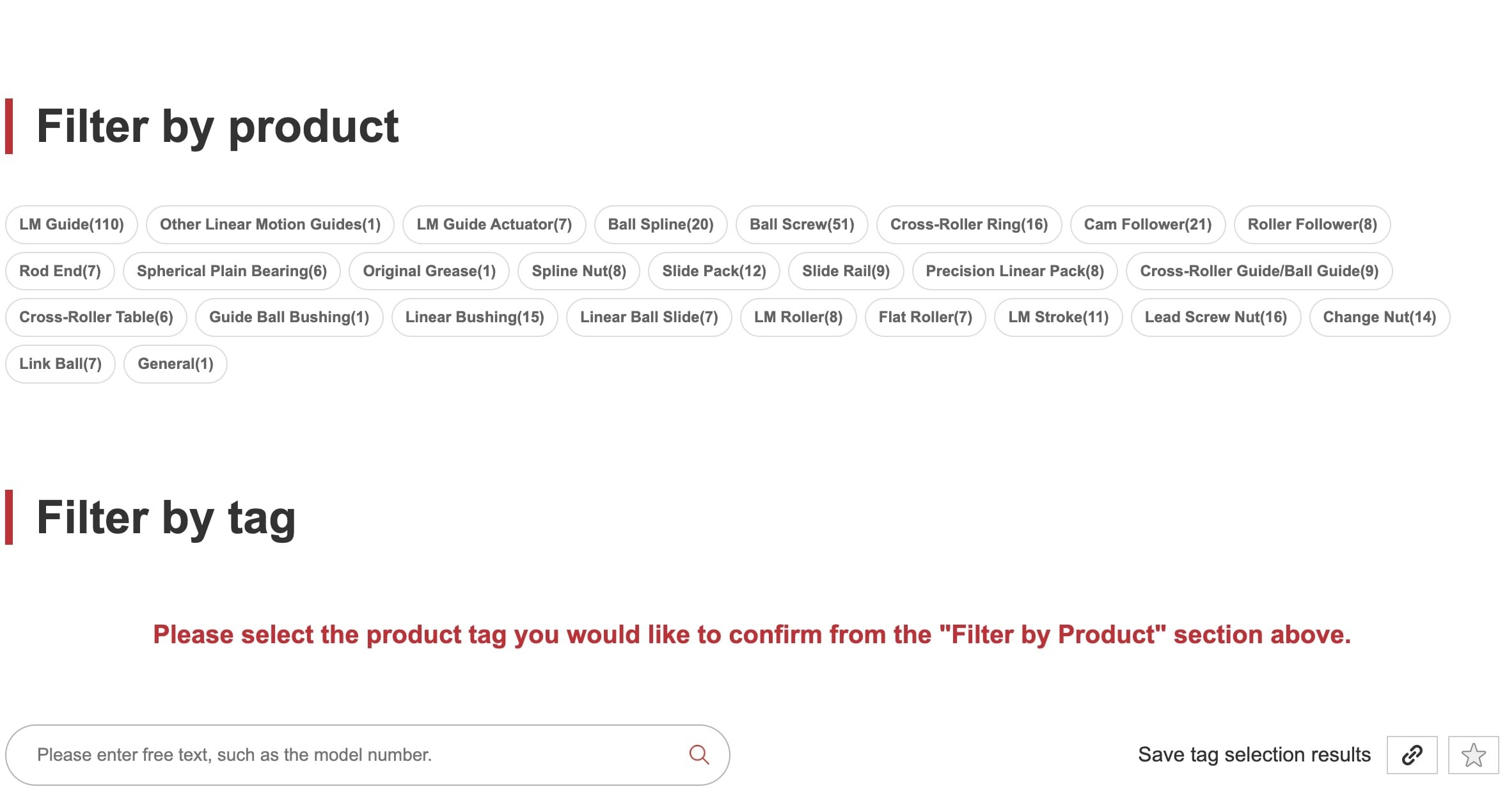Choose Lead Screw Nut(16) tag
The height and width of the screenshot is (812, 1507).
(x=1215, y=317)
